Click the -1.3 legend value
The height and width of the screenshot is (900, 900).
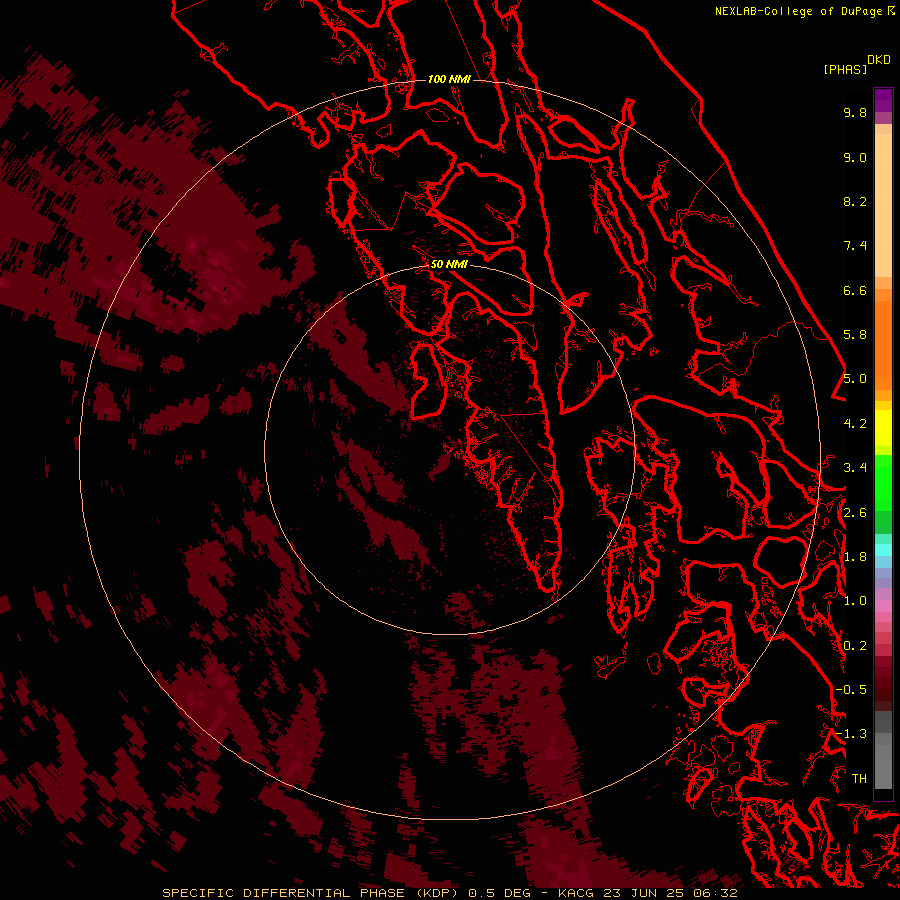click(x=851, y=734)
